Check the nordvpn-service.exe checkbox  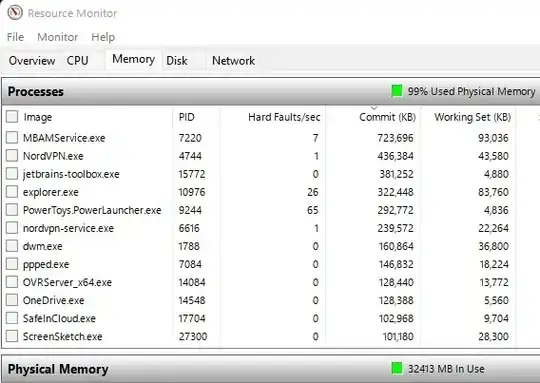[12, 228]
